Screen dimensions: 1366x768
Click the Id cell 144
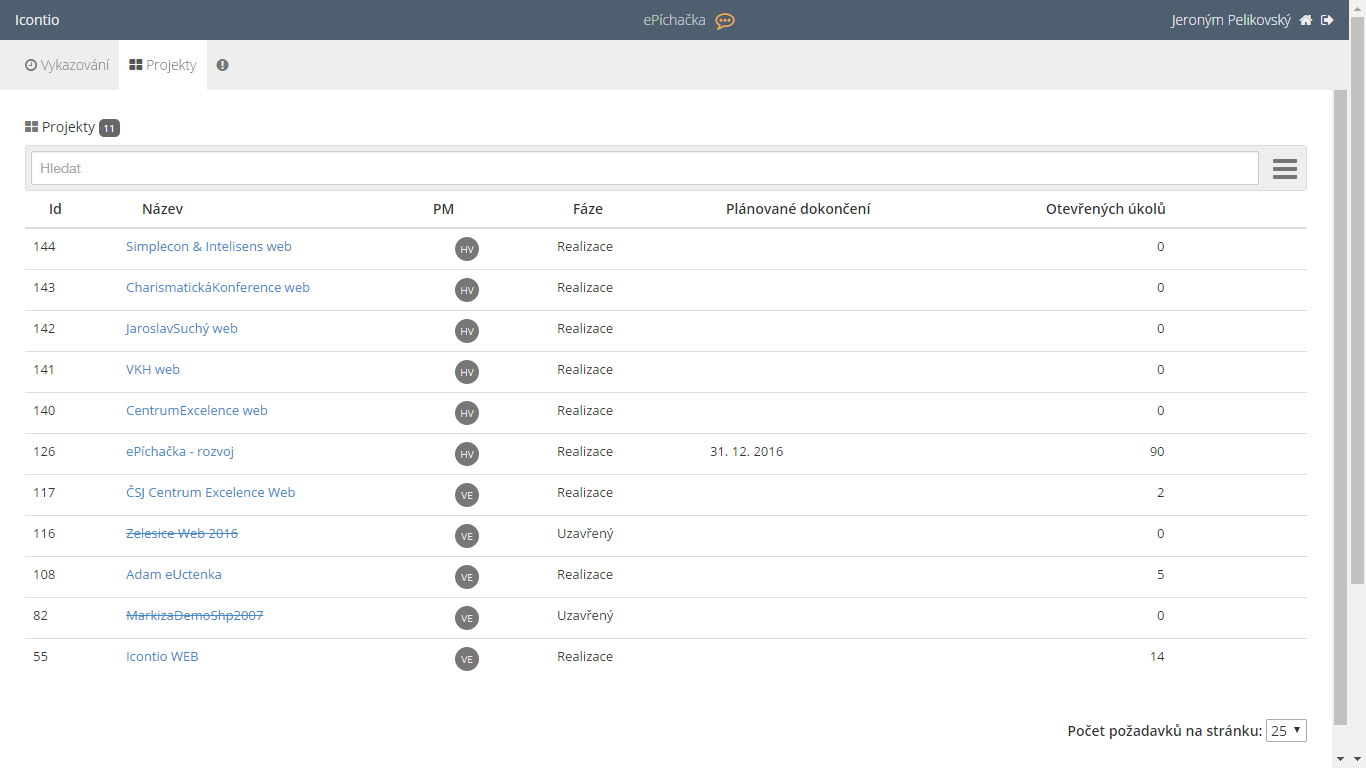click(x=44, y=246)
